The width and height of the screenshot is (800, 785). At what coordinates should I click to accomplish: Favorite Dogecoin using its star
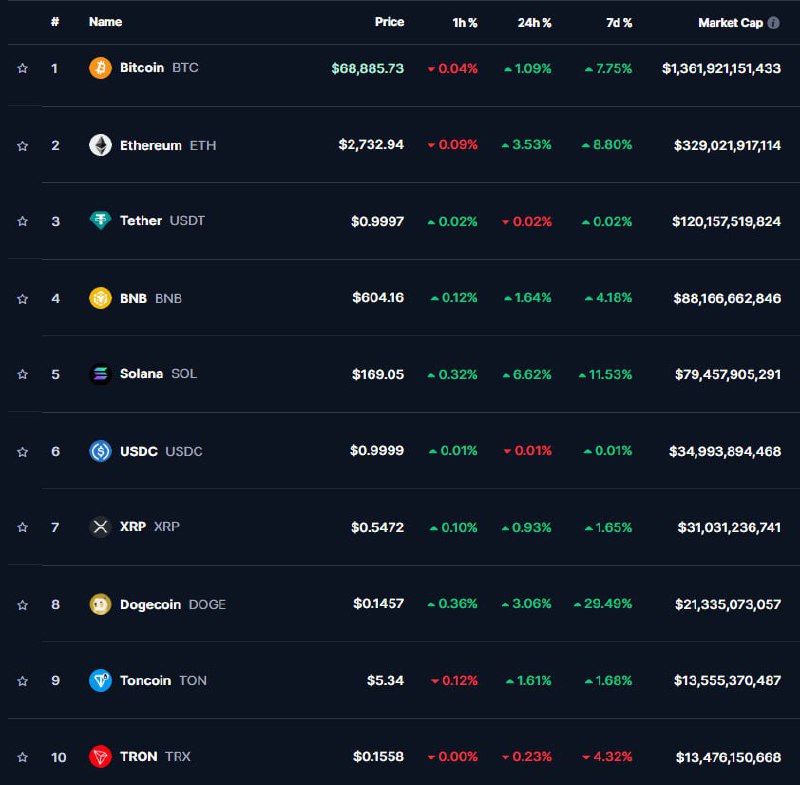click(22, 604)
